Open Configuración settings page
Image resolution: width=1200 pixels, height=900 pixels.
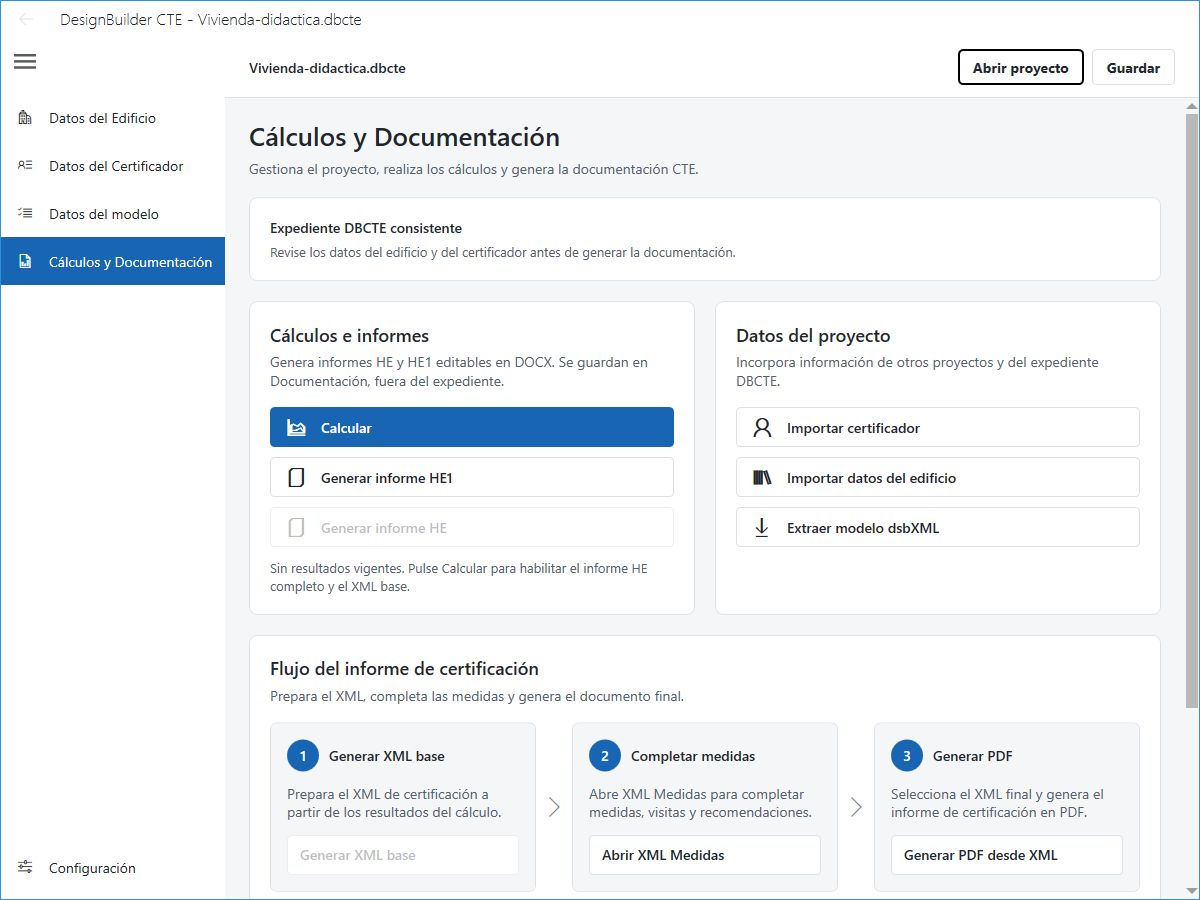tap(113, 868)
